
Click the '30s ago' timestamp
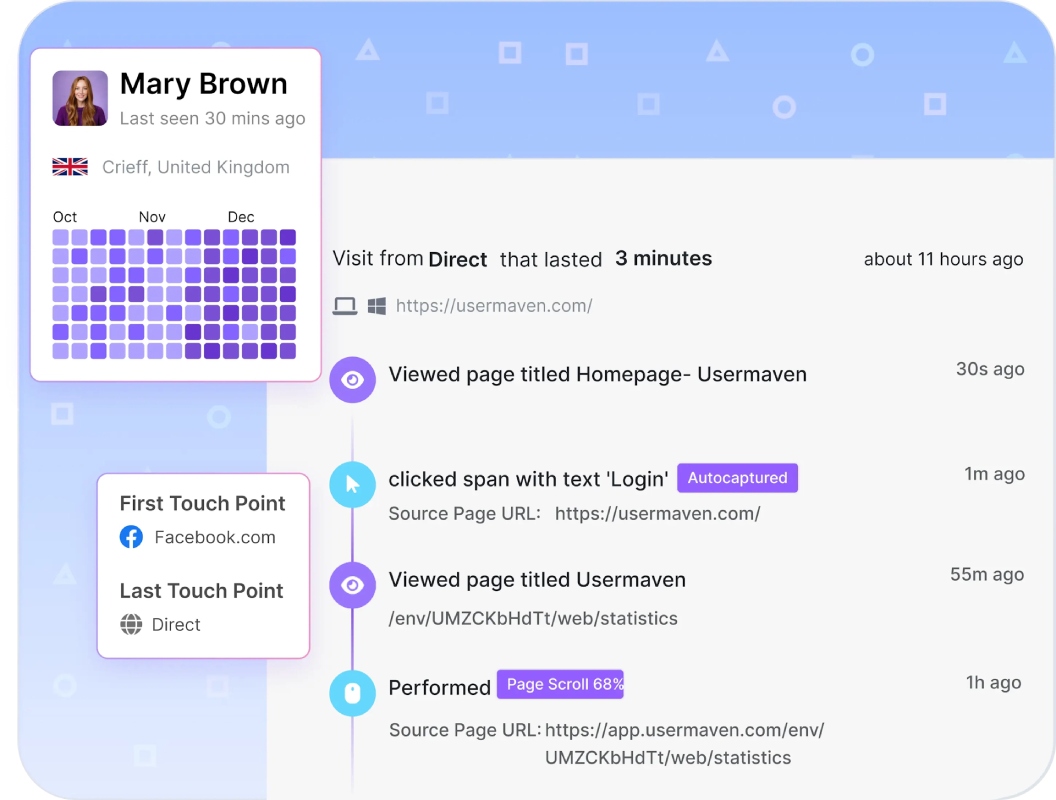pyautogui.click(x=990, y=369)
